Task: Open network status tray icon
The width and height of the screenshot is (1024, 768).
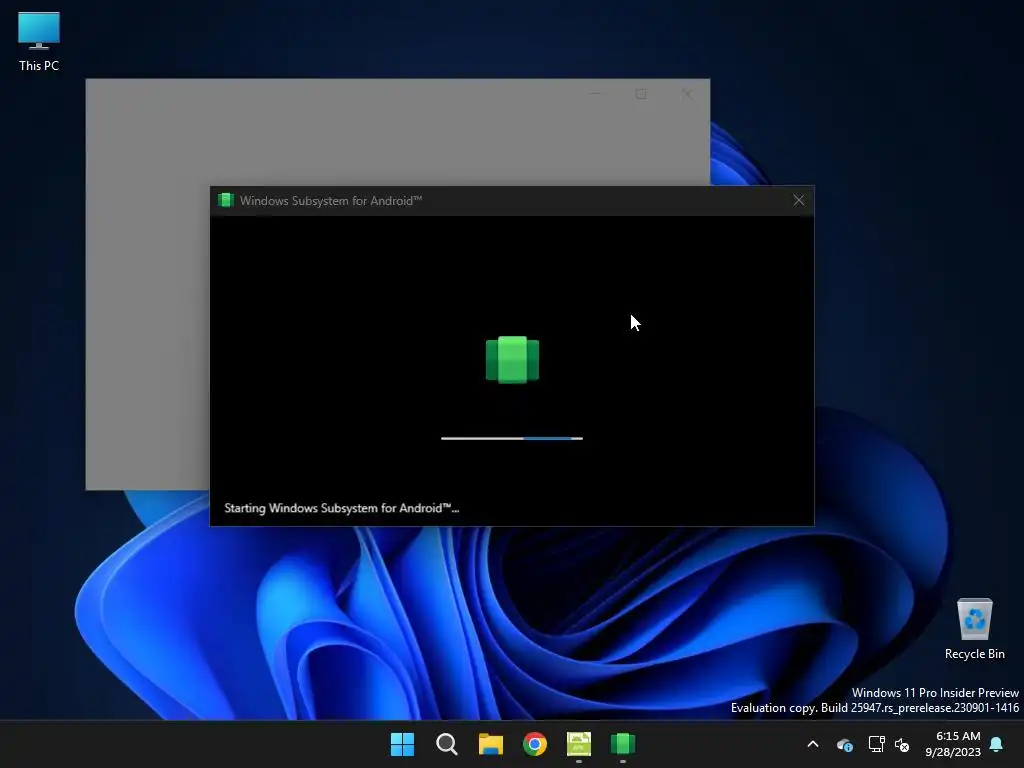Action: 876,744
